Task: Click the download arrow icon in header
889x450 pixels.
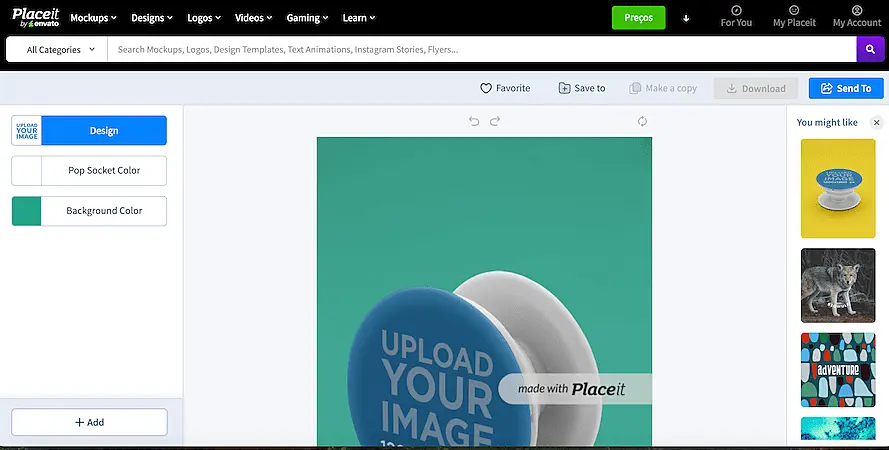Action: click(685, 18)
